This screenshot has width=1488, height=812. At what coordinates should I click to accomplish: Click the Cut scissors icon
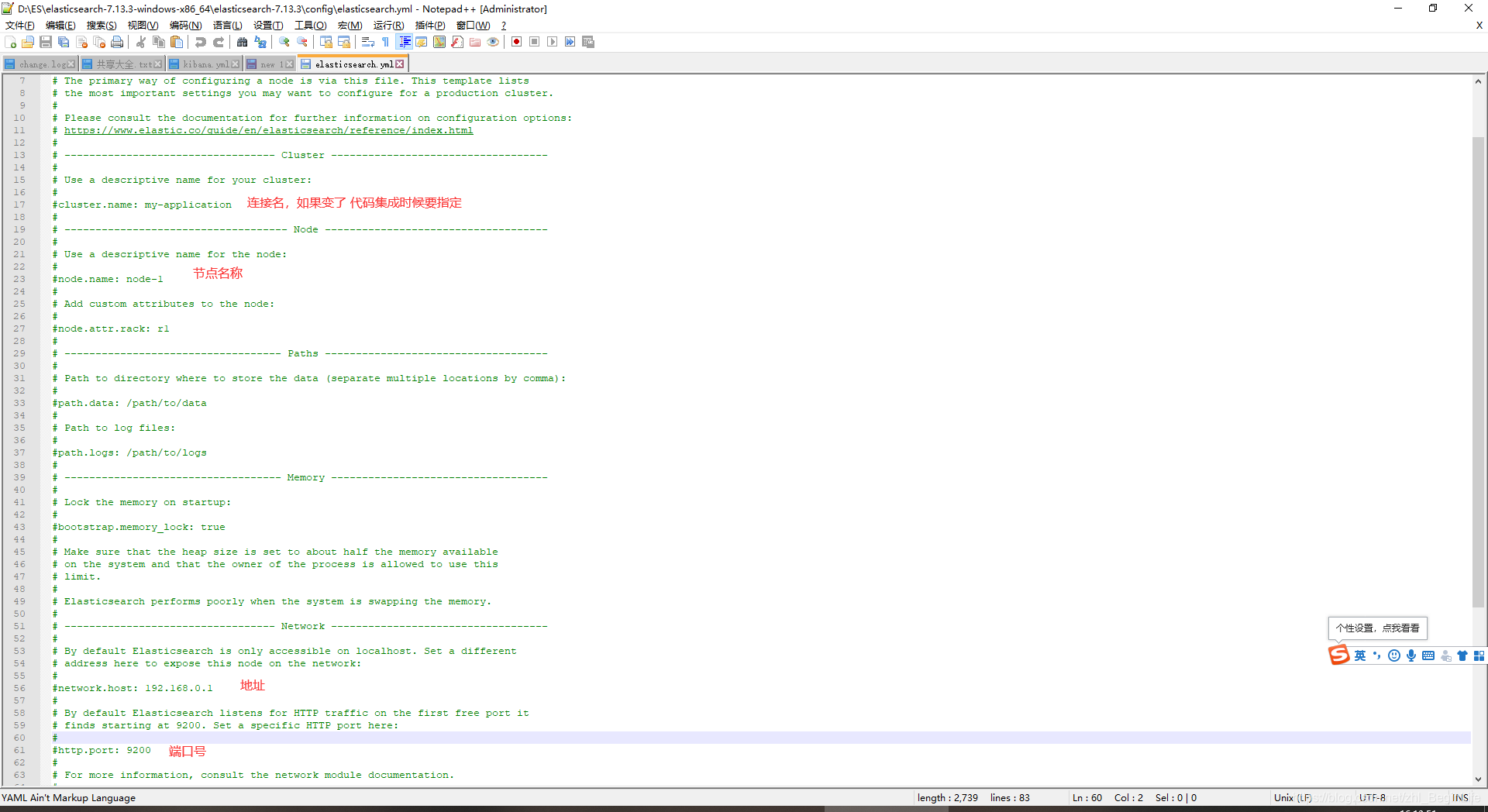141,42
